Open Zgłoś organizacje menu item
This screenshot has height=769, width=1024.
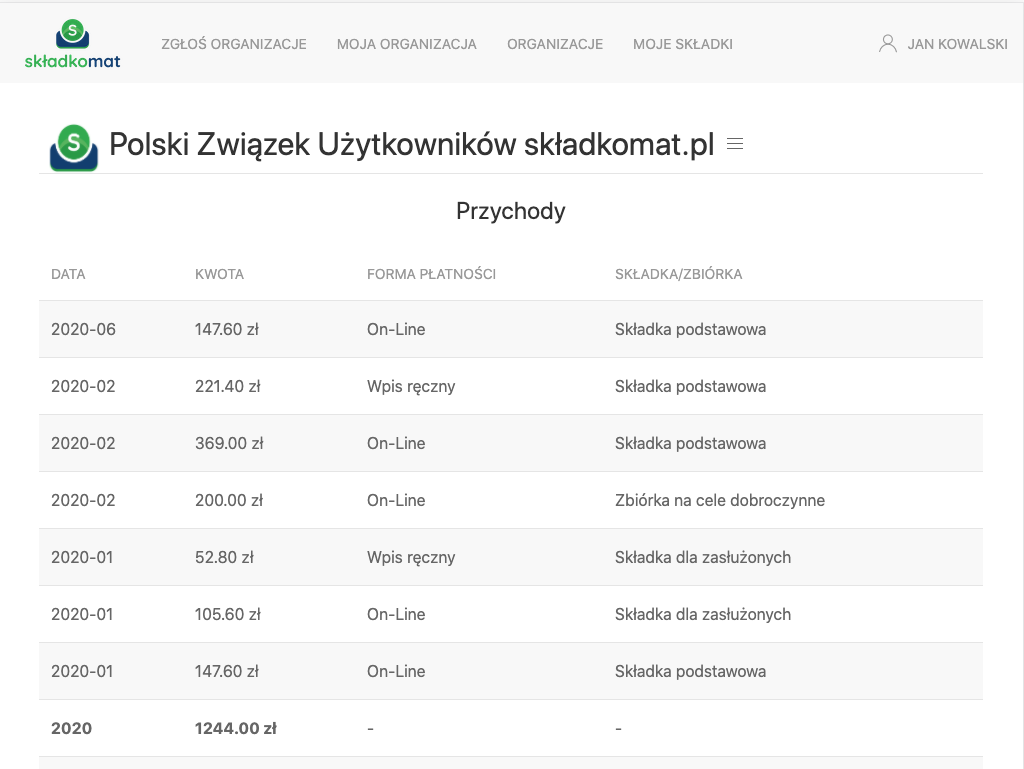tap(234, 44)
